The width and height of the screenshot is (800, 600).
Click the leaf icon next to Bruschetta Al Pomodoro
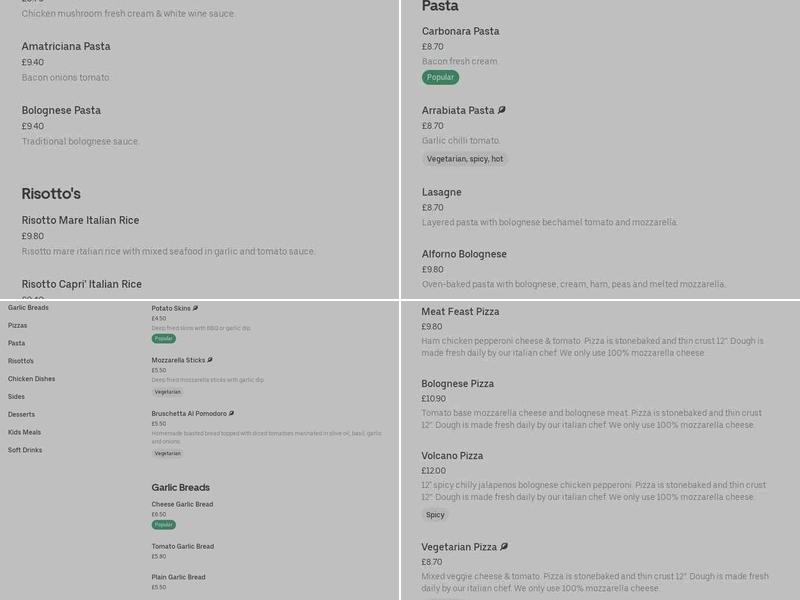[231, 413]
